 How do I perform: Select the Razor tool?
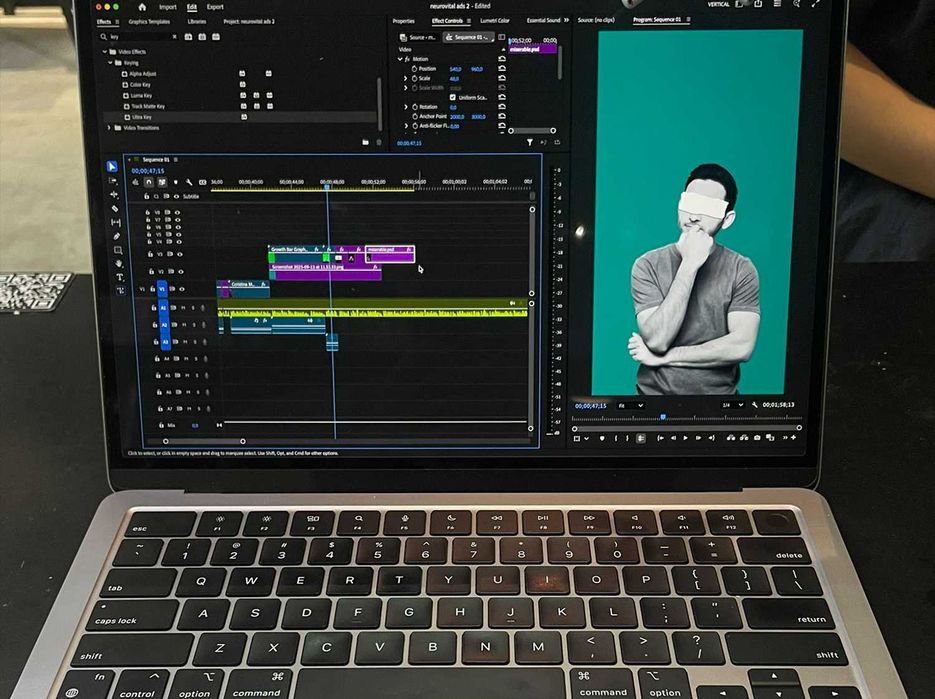115,209
